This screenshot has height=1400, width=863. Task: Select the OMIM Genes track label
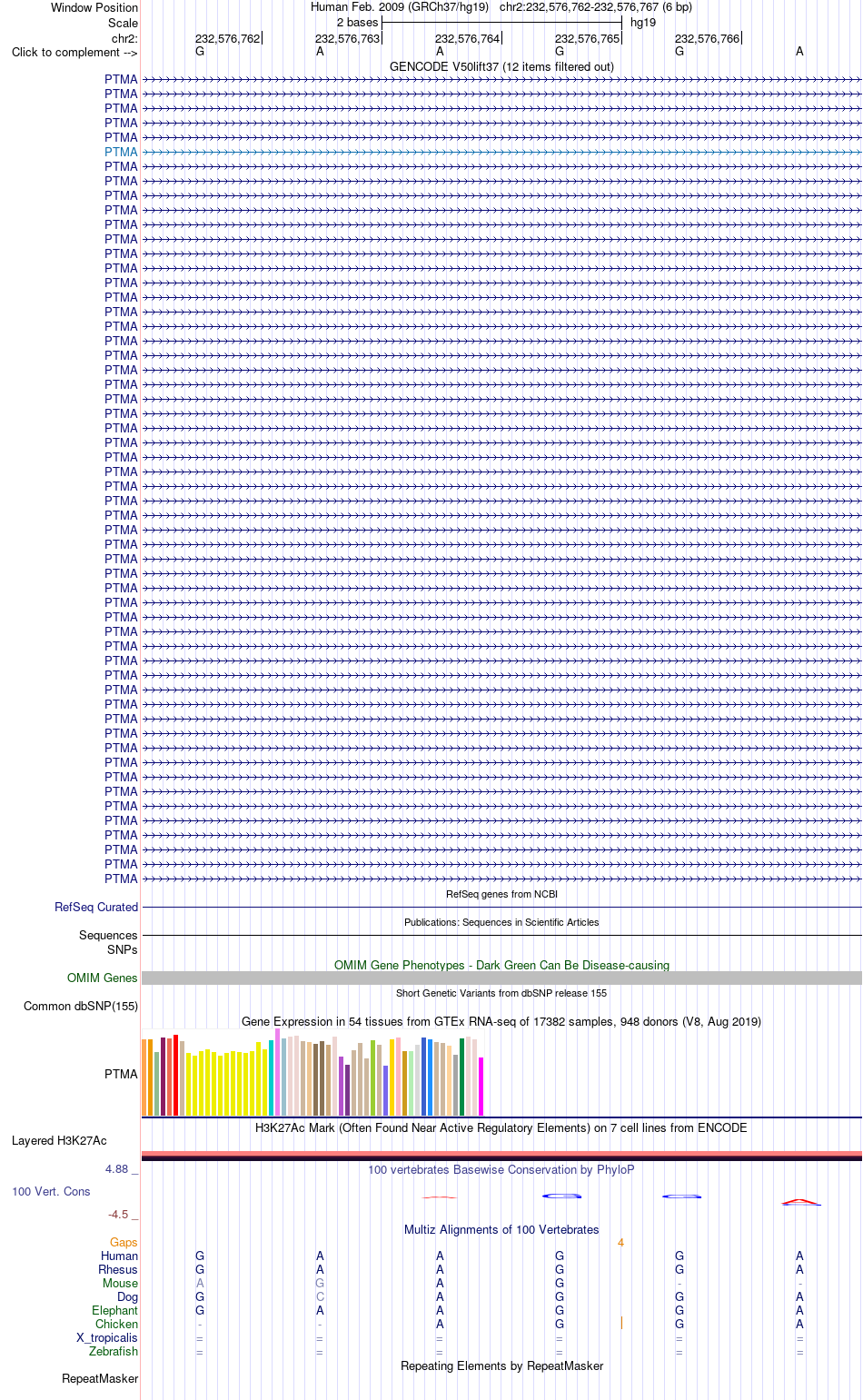pyautogui.click(x=103, y=978)
